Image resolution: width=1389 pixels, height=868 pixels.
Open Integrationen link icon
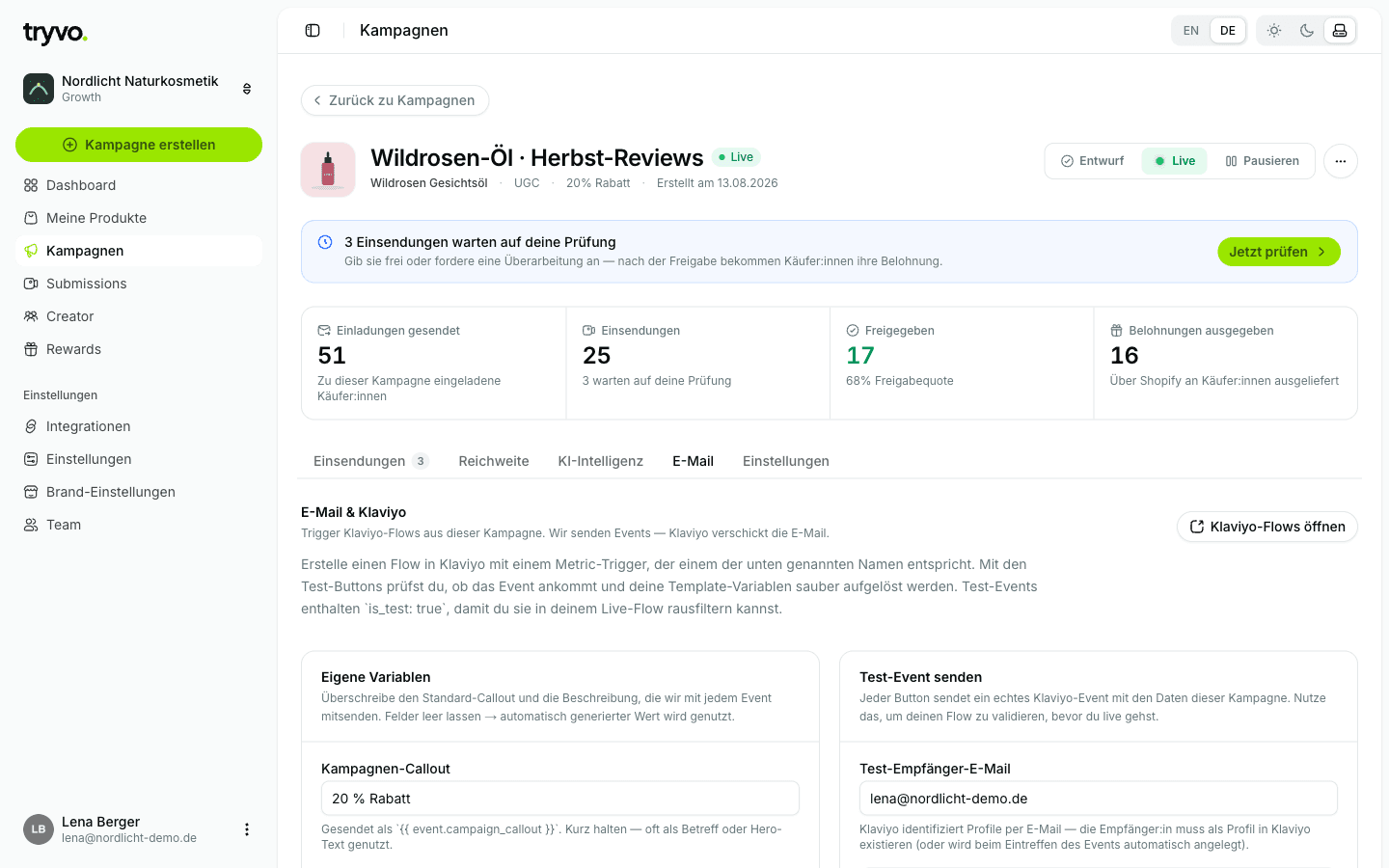[31, 426]
